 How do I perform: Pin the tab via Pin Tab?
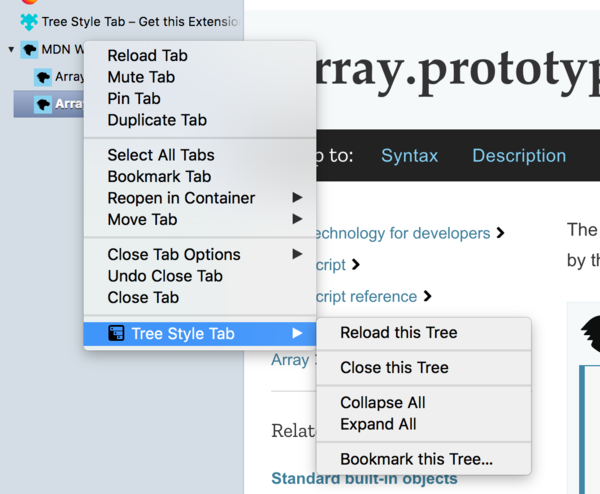[134, 98]
